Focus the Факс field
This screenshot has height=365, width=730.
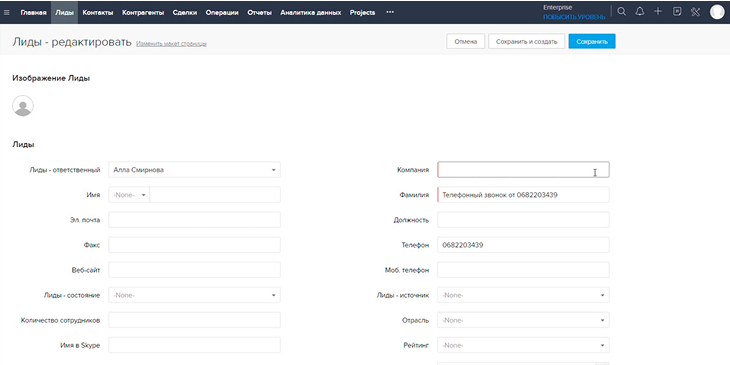[x=194, y=245]
